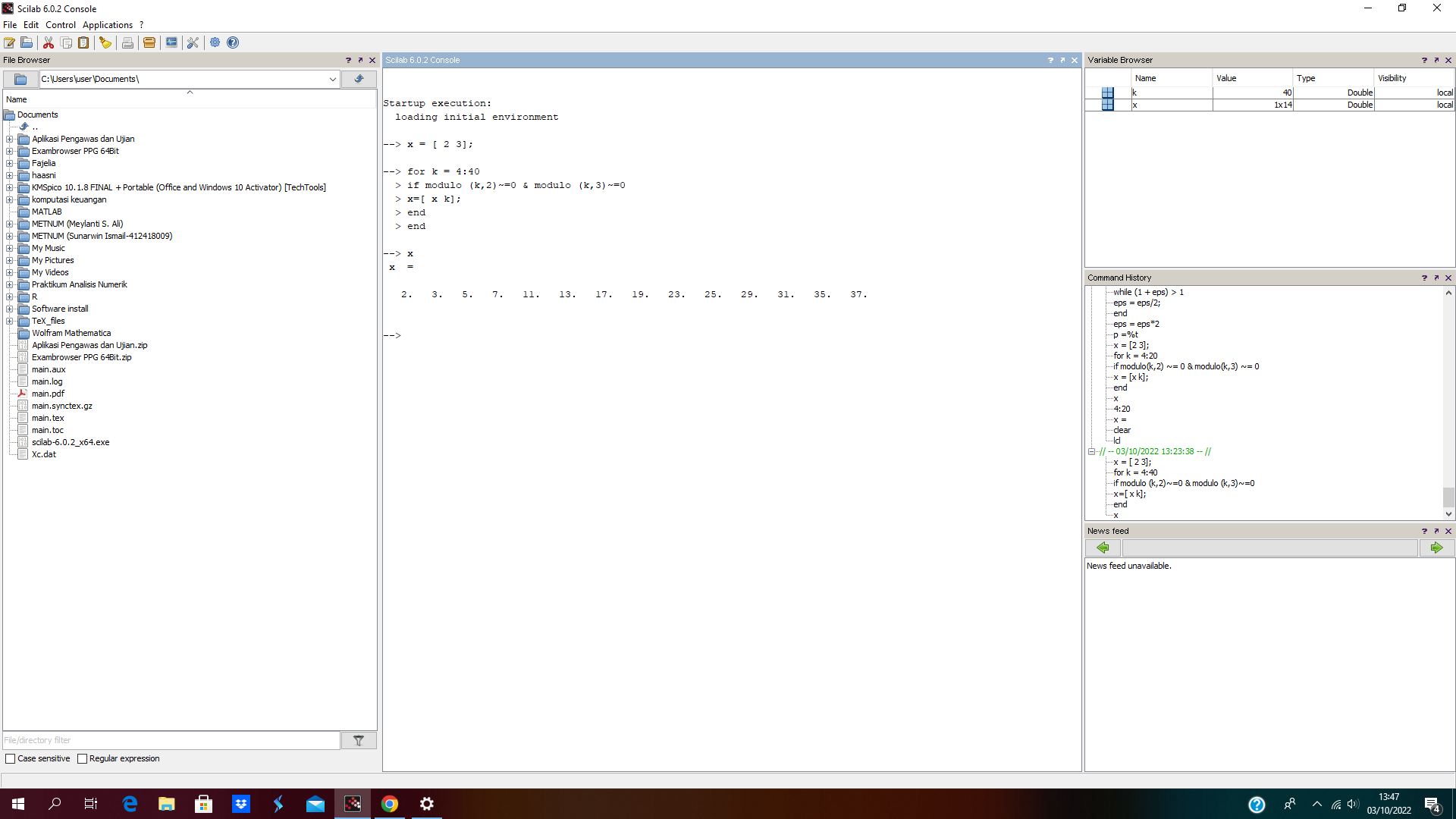The height and width of the screenshot is (819, 1456).
Task: Clear the console with broom icon
Action: [105, 42]
